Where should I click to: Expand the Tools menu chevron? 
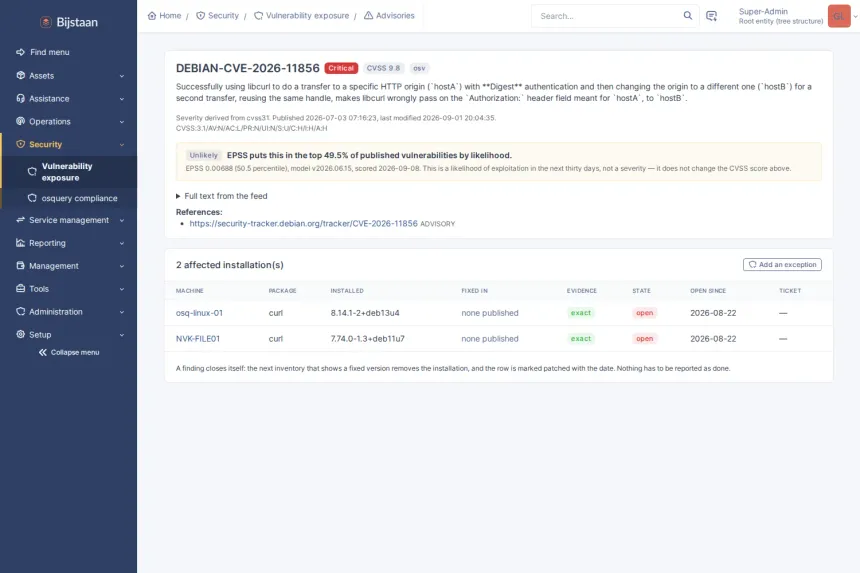122,289
